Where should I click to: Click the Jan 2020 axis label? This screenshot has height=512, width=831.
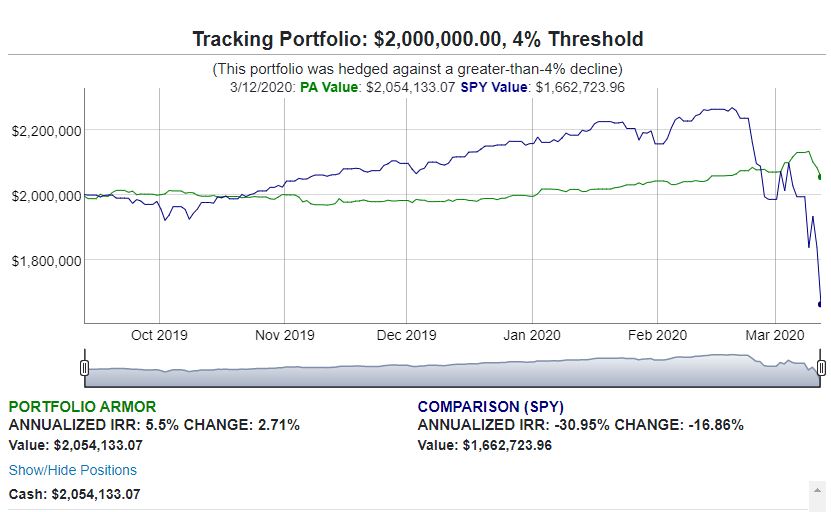click(x=532, y=335)
